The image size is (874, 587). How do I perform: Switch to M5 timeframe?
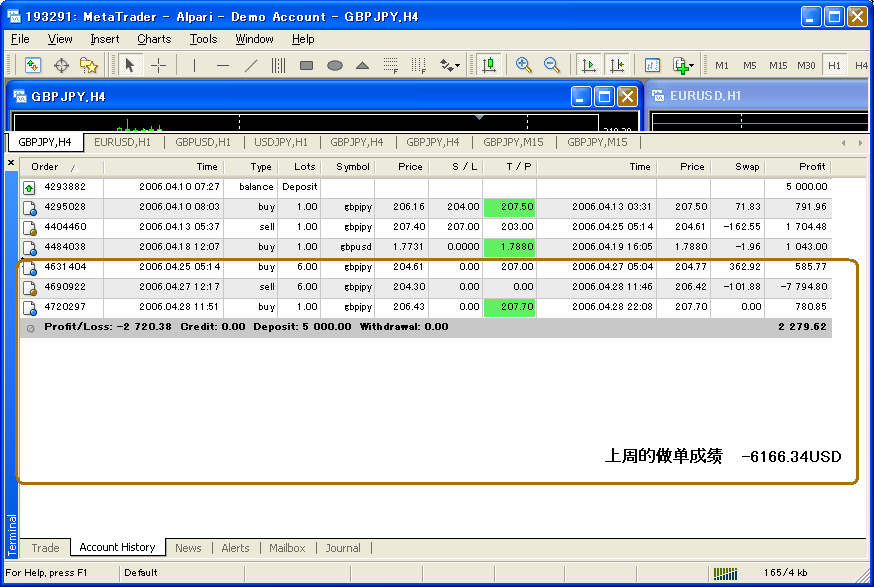click(750, 65)
